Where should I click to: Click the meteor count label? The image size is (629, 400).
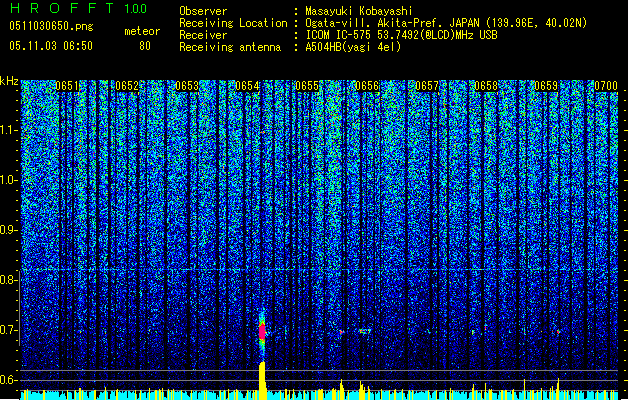142,31
